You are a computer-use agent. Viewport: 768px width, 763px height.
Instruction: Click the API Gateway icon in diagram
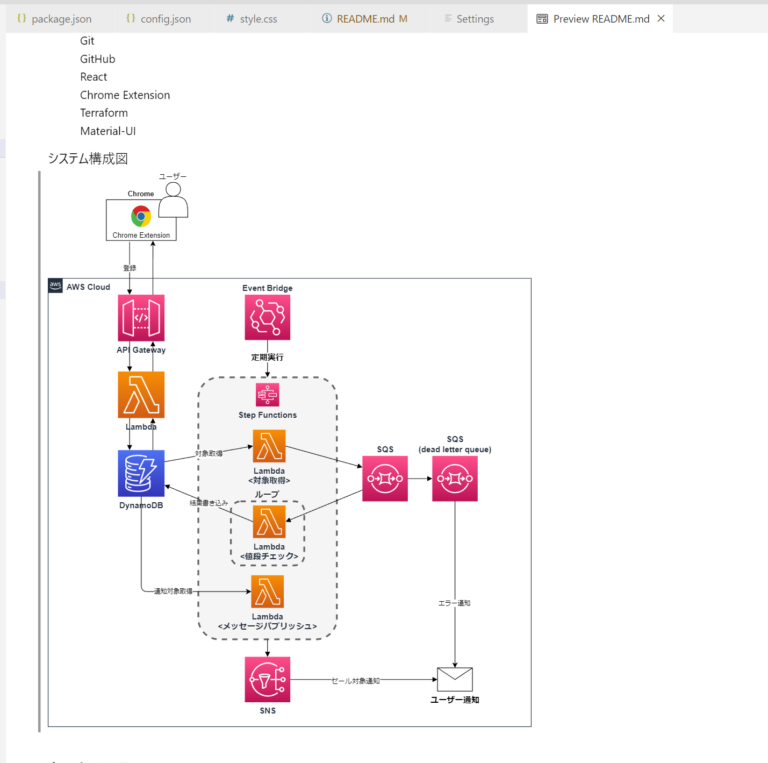click(141, 318)
